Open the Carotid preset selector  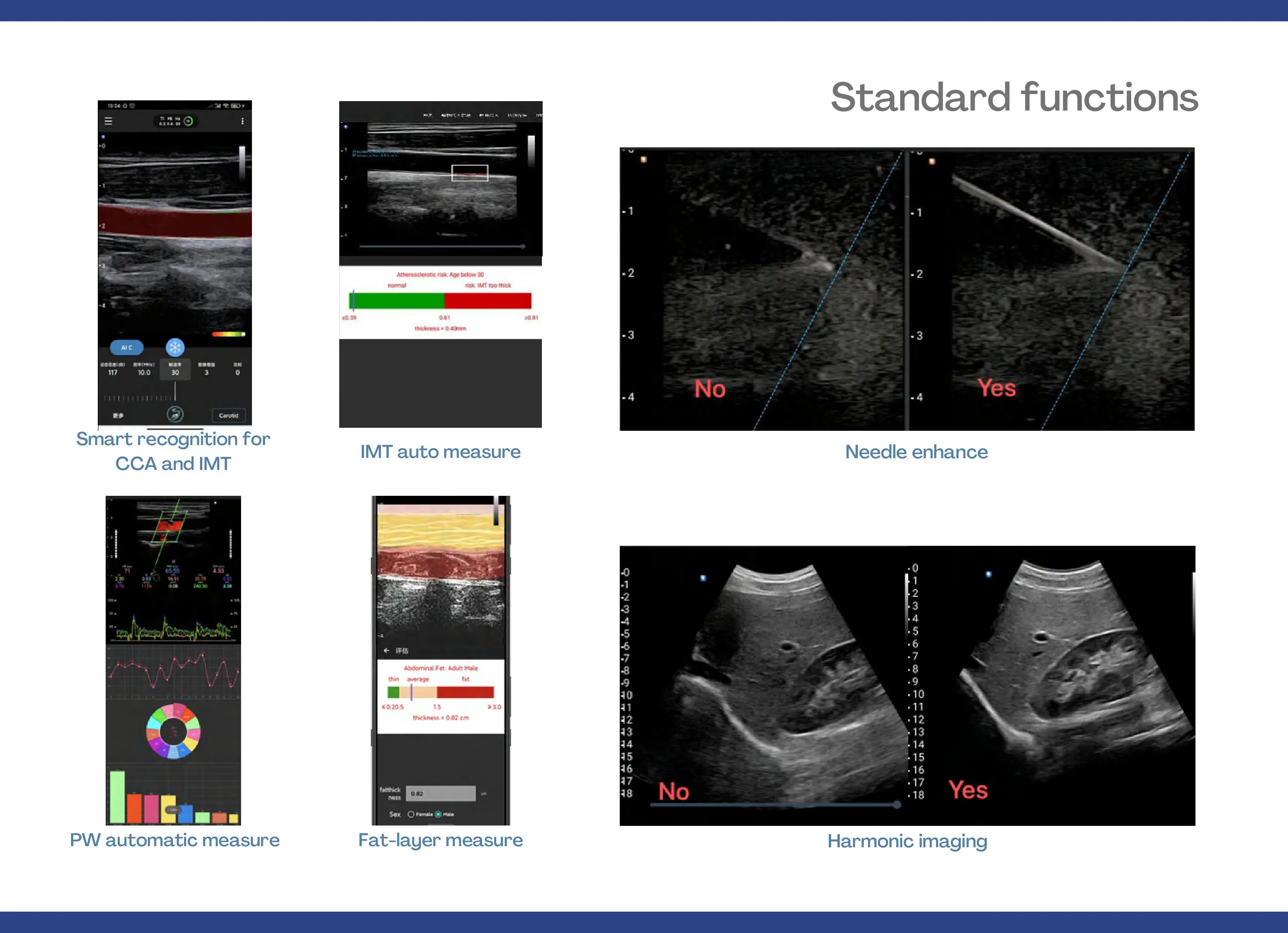228,415
